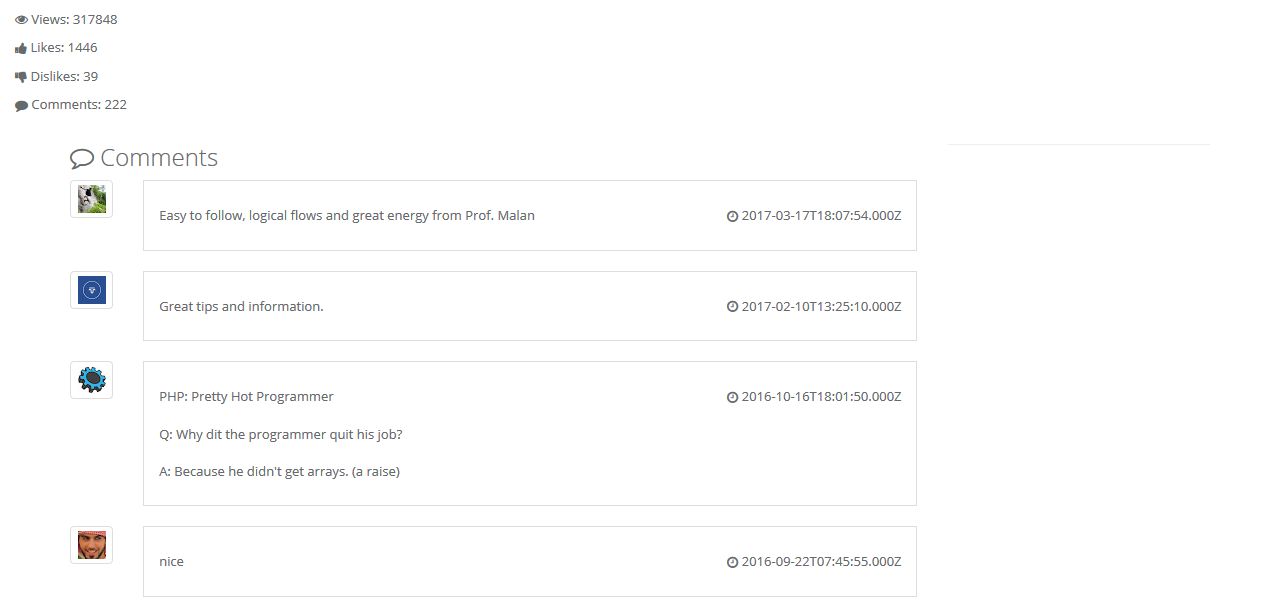1280x600 pixels.
Task: Click the Comments heading bubble icon
Action: point(82,158)
